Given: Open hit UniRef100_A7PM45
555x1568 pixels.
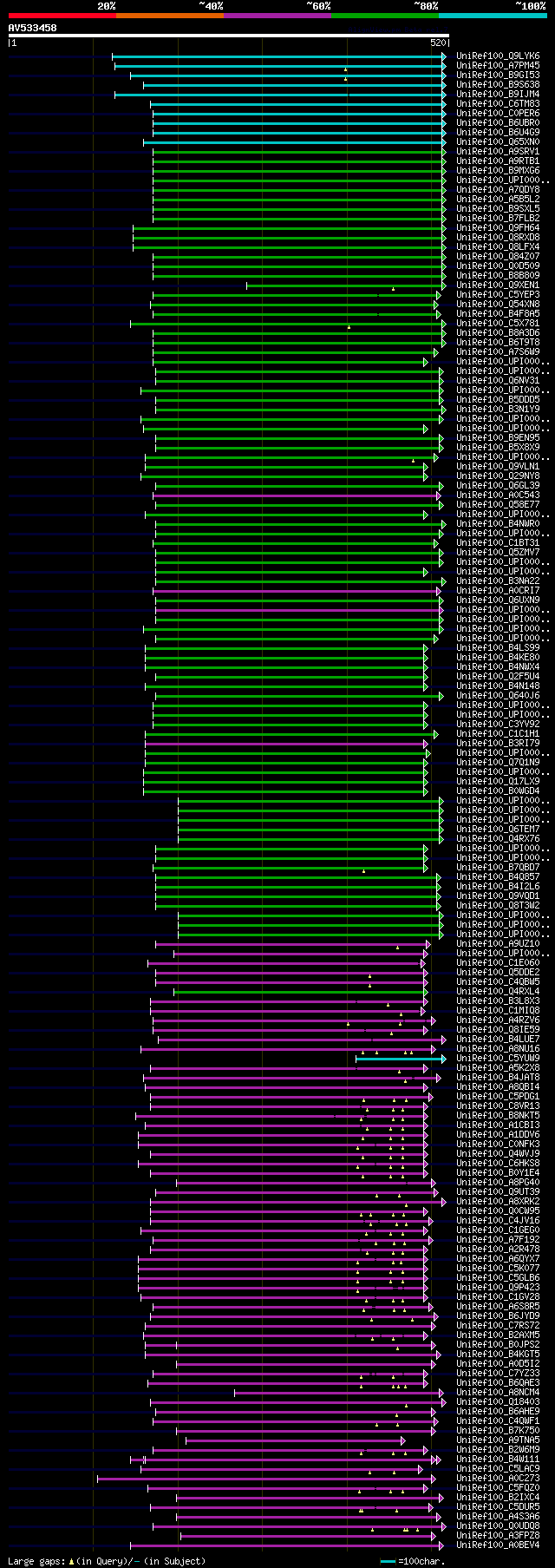Looking at the screenshot, I should pyautogui.click(x=498, y=66).
